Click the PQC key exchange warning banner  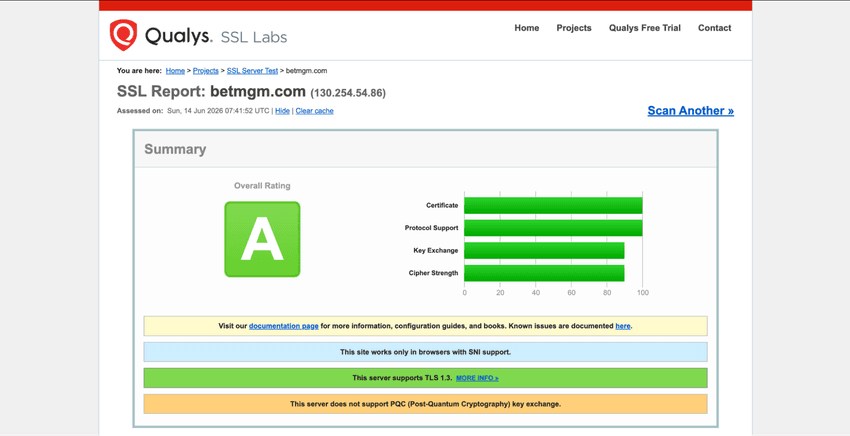[426, 404]
